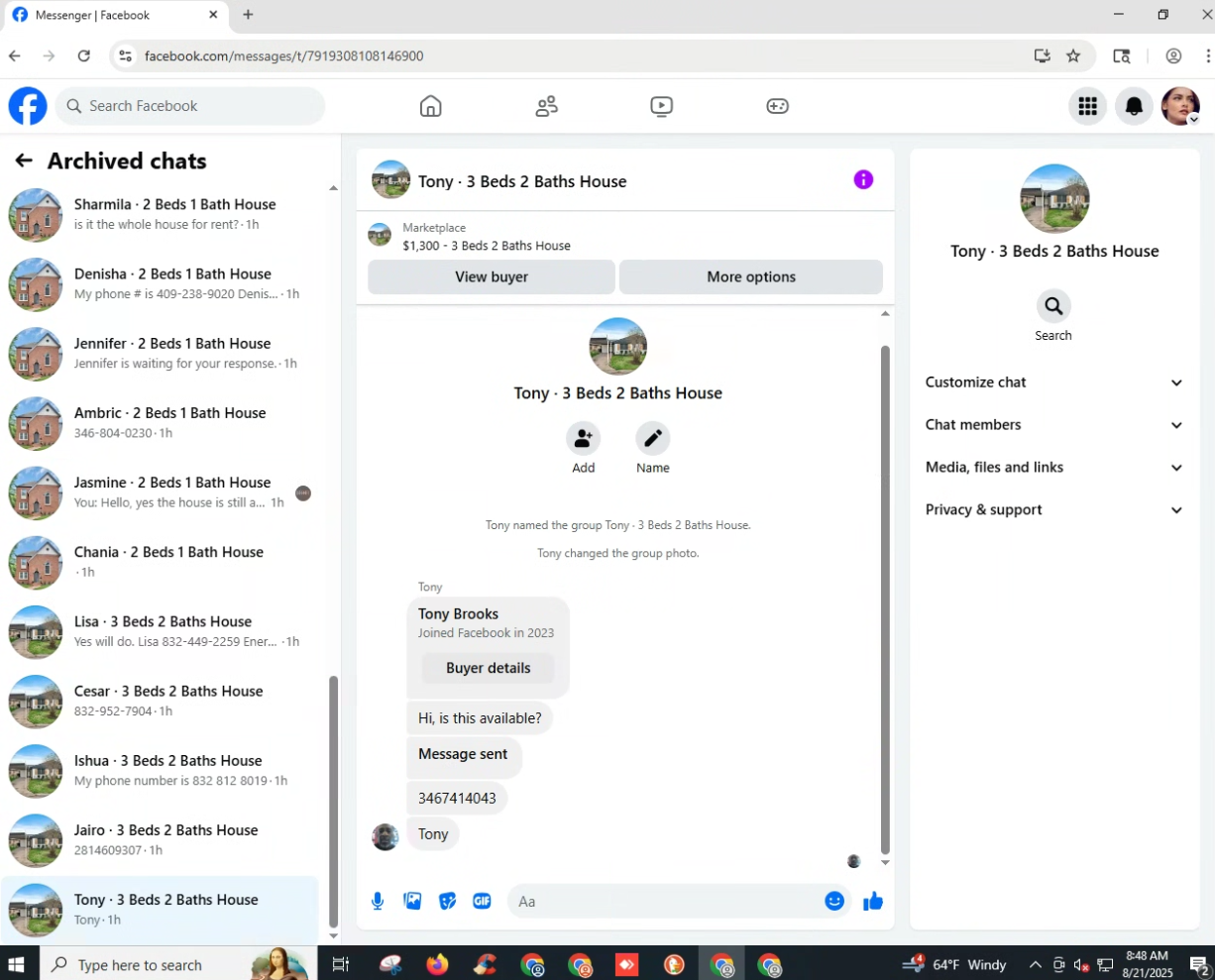Open the Video (Watch) icon
The height and width of the screenshot is (980, 1215).
point(662,106)
